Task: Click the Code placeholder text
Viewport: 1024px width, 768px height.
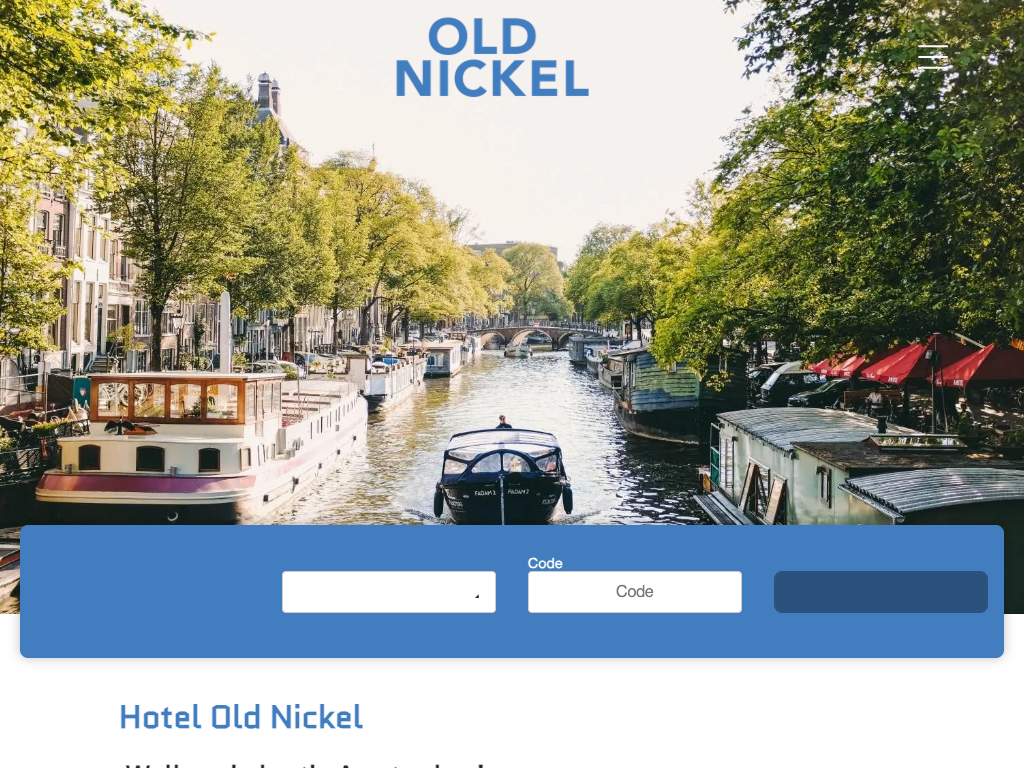Action: pyautogui.click(x=635, y=592)
